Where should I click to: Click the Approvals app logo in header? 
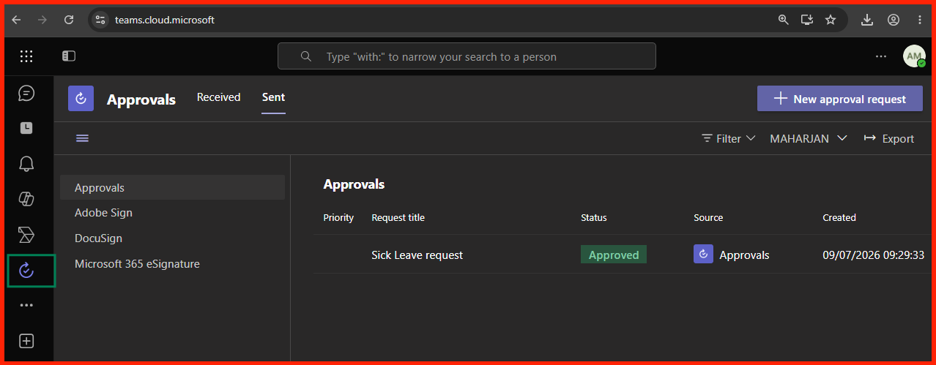81,99
